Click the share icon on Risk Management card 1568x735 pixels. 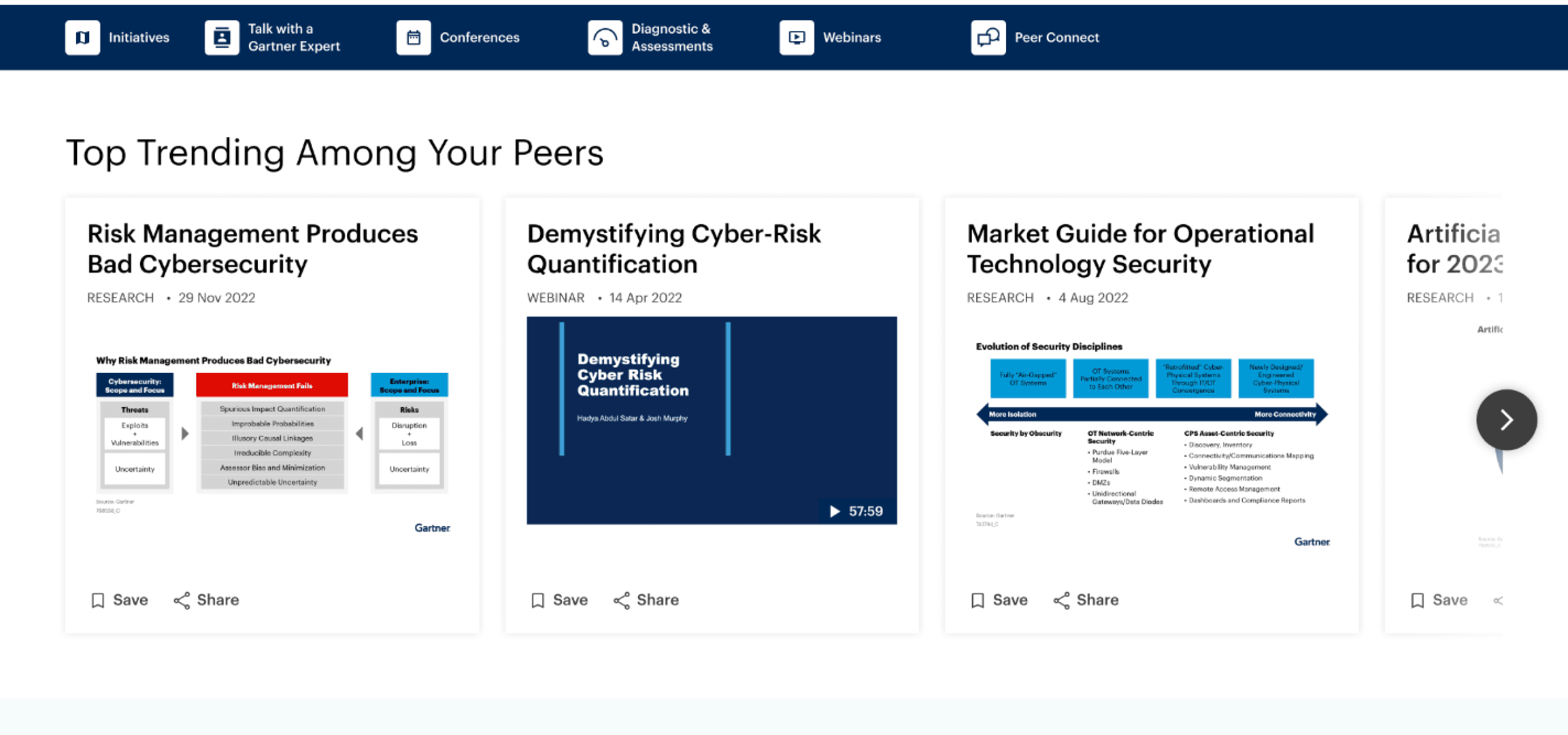point(182,600)
